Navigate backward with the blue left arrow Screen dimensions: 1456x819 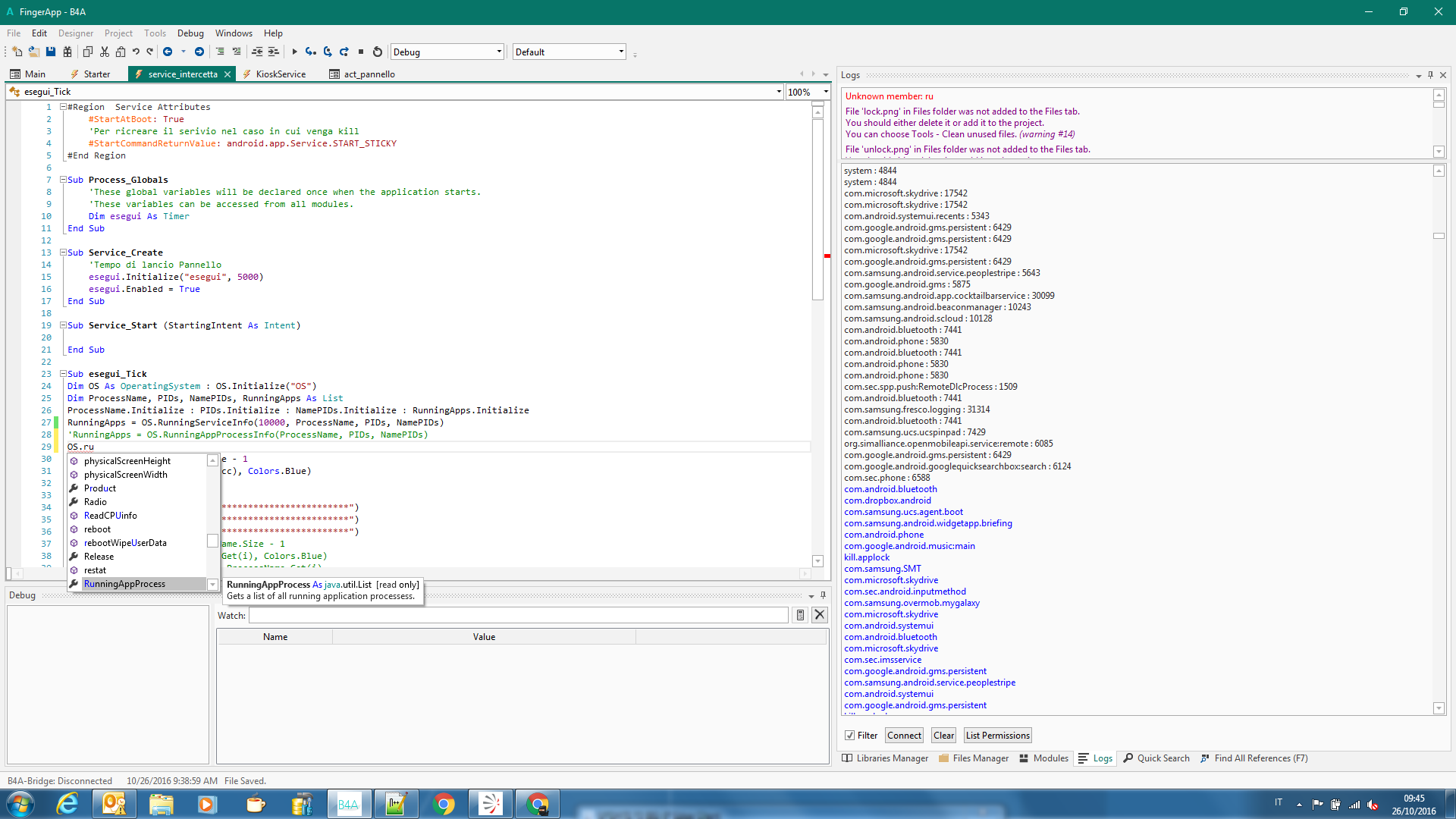coord(168,52)
